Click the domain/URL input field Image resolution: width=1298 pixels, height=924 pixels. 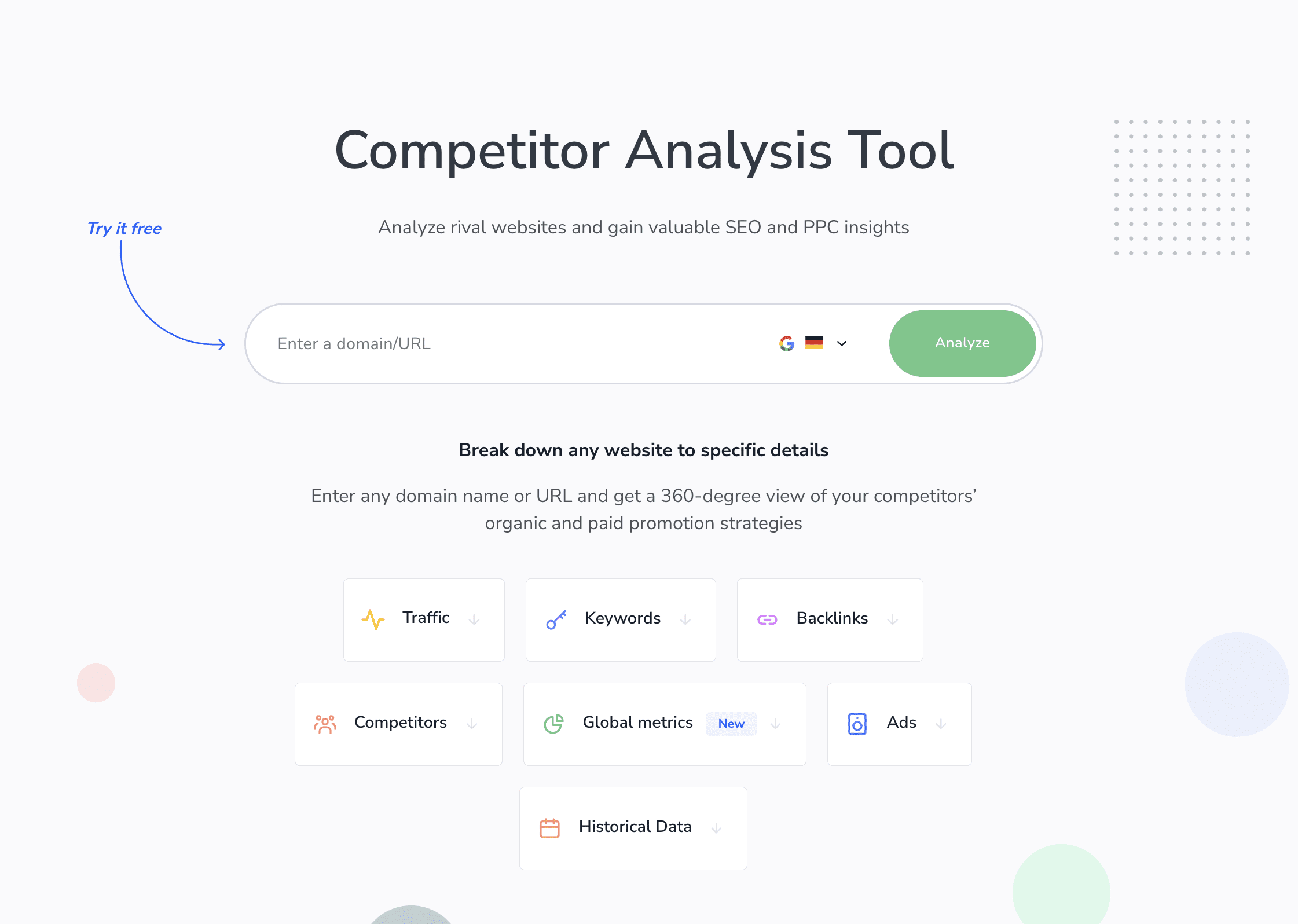pyautogui.click(x=512, y=343)
